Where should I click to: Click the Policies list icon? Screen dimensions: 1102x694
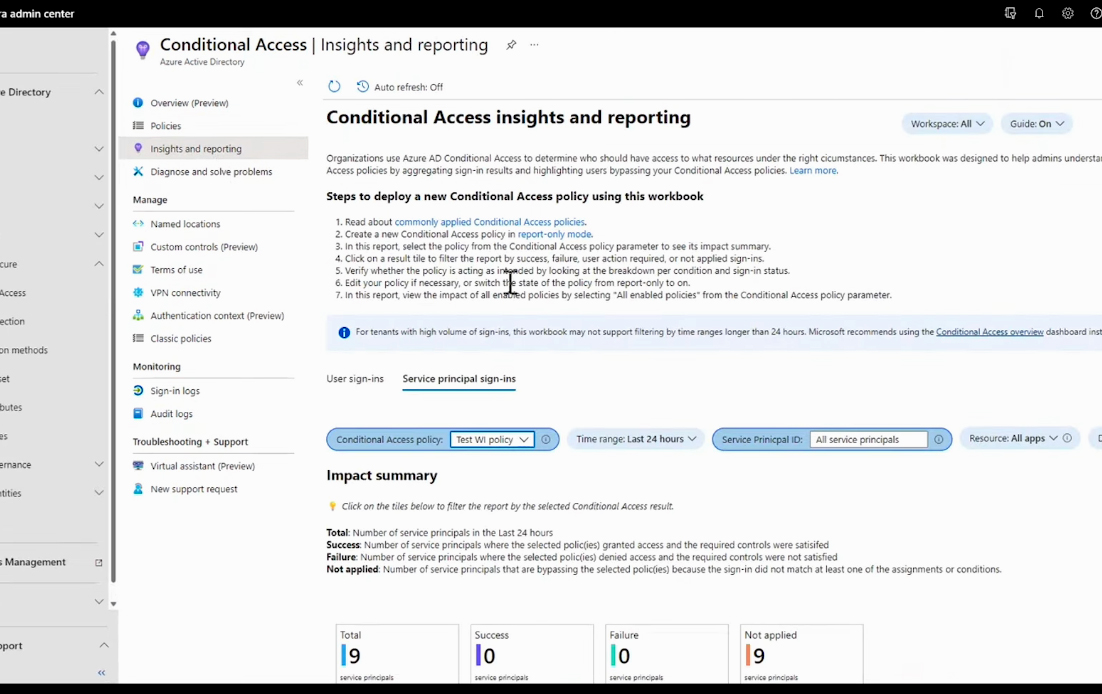pos(138,126)
